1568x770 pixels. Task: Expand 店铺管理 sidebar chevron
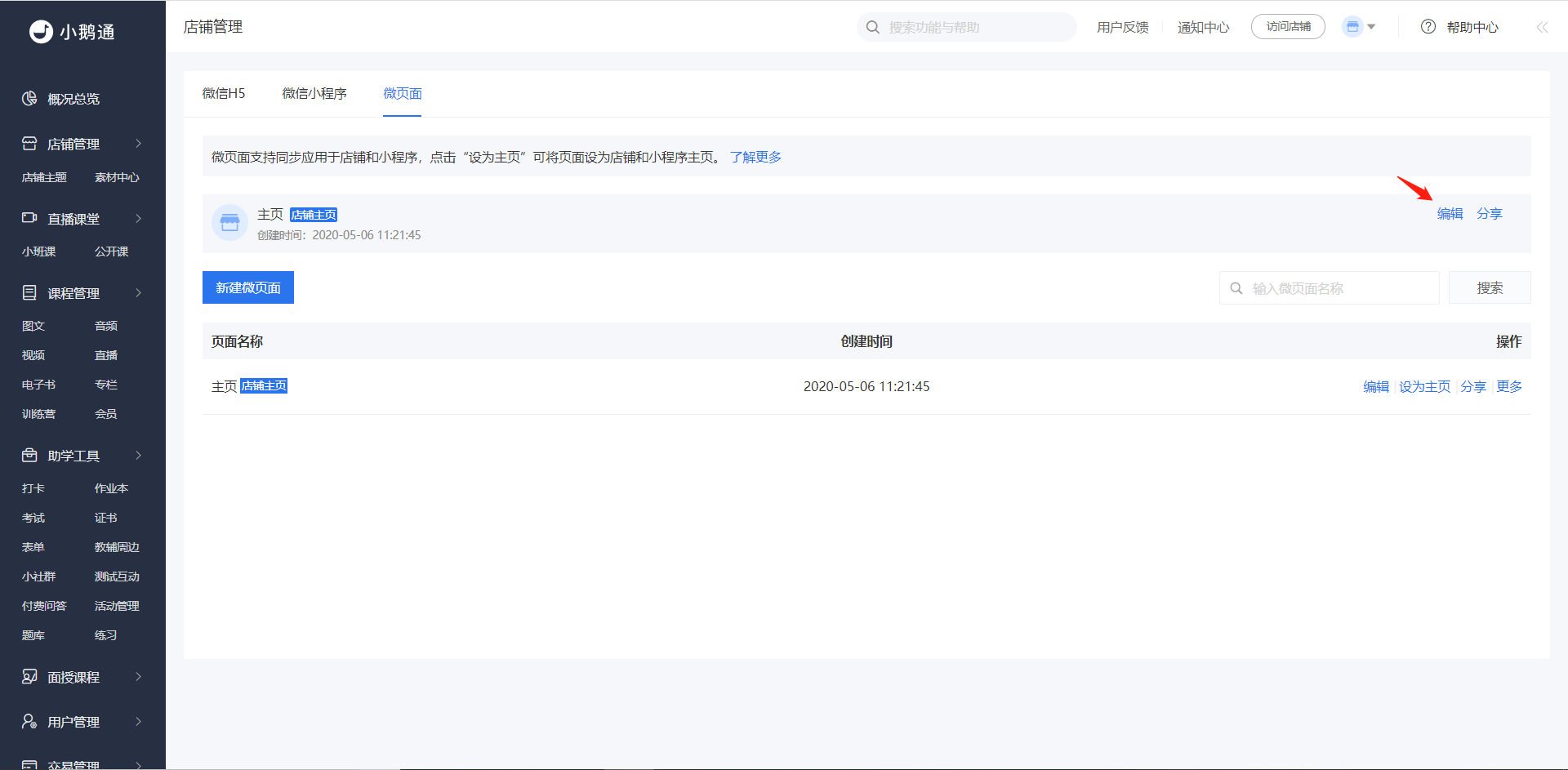point(138,144)
